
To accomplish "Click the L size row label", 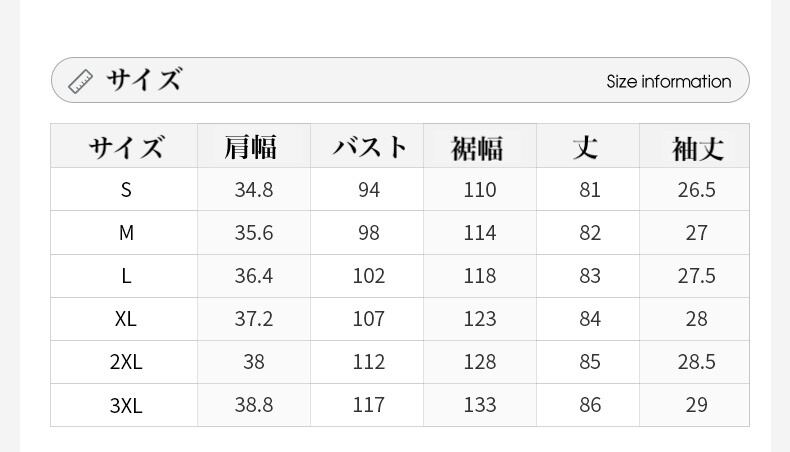I will [x=126, y=276].
